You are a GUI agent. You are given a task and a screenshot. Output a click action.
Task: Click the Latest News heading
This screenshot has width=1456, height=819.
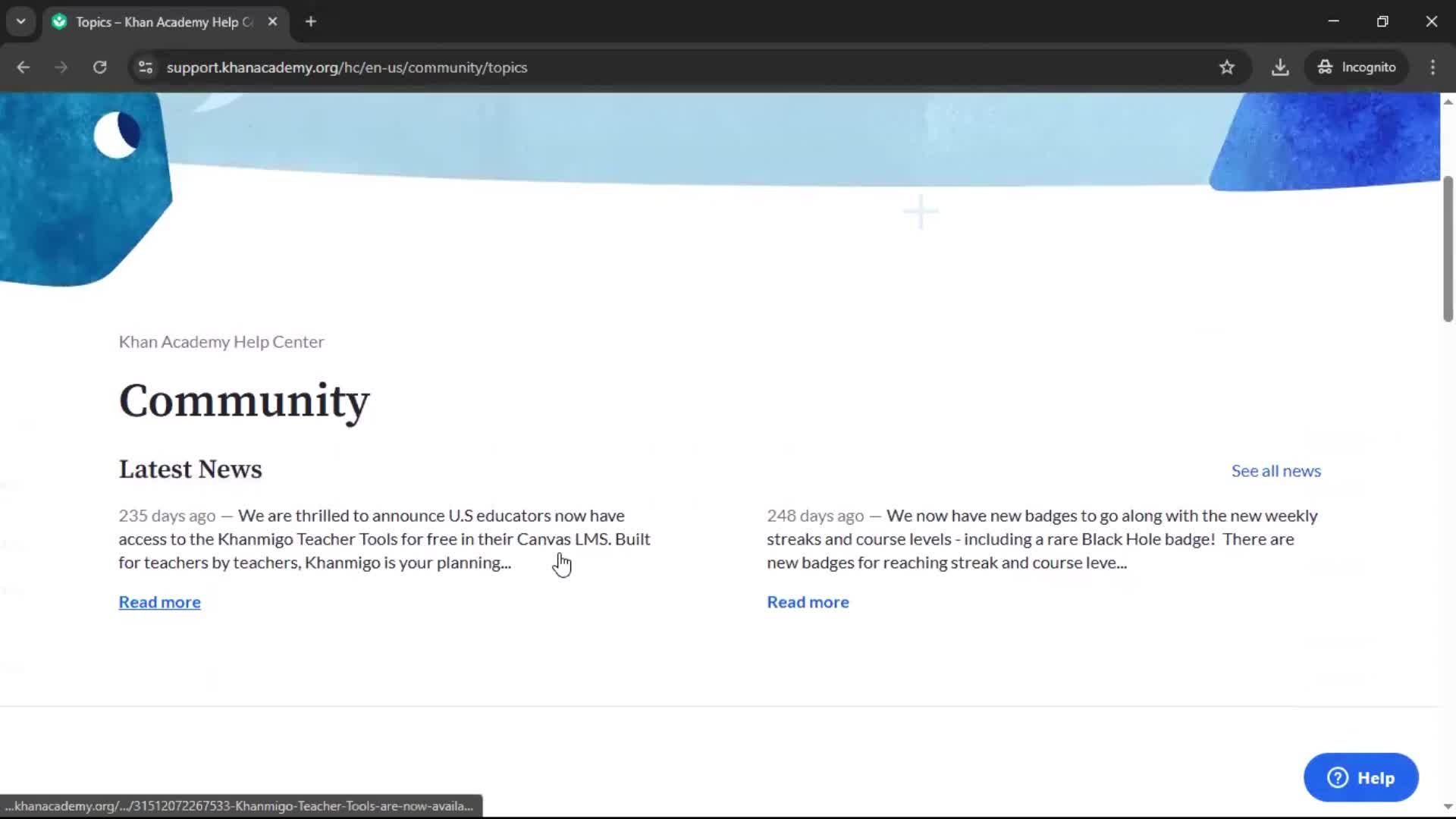[190, 469]
